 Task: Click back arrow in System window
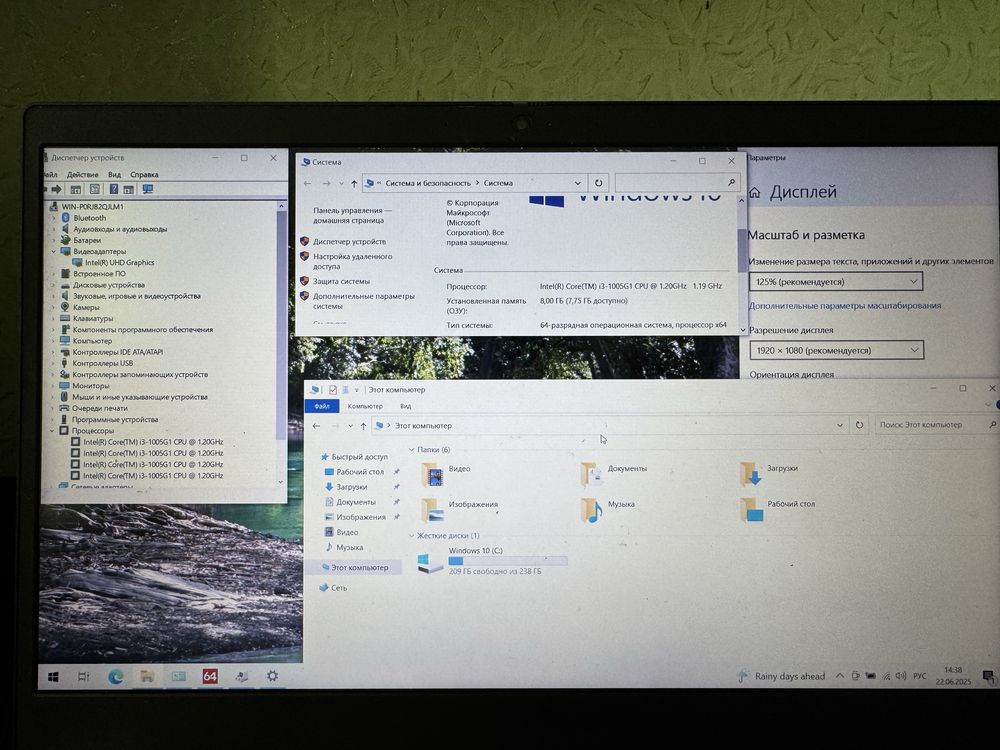tap(307, 184)
